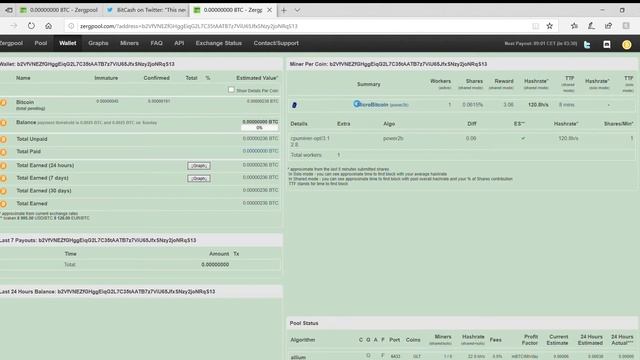640x360 pixels.
Task: Click the yellow Bitcoin coin icon in header
Action: (627, 44)
